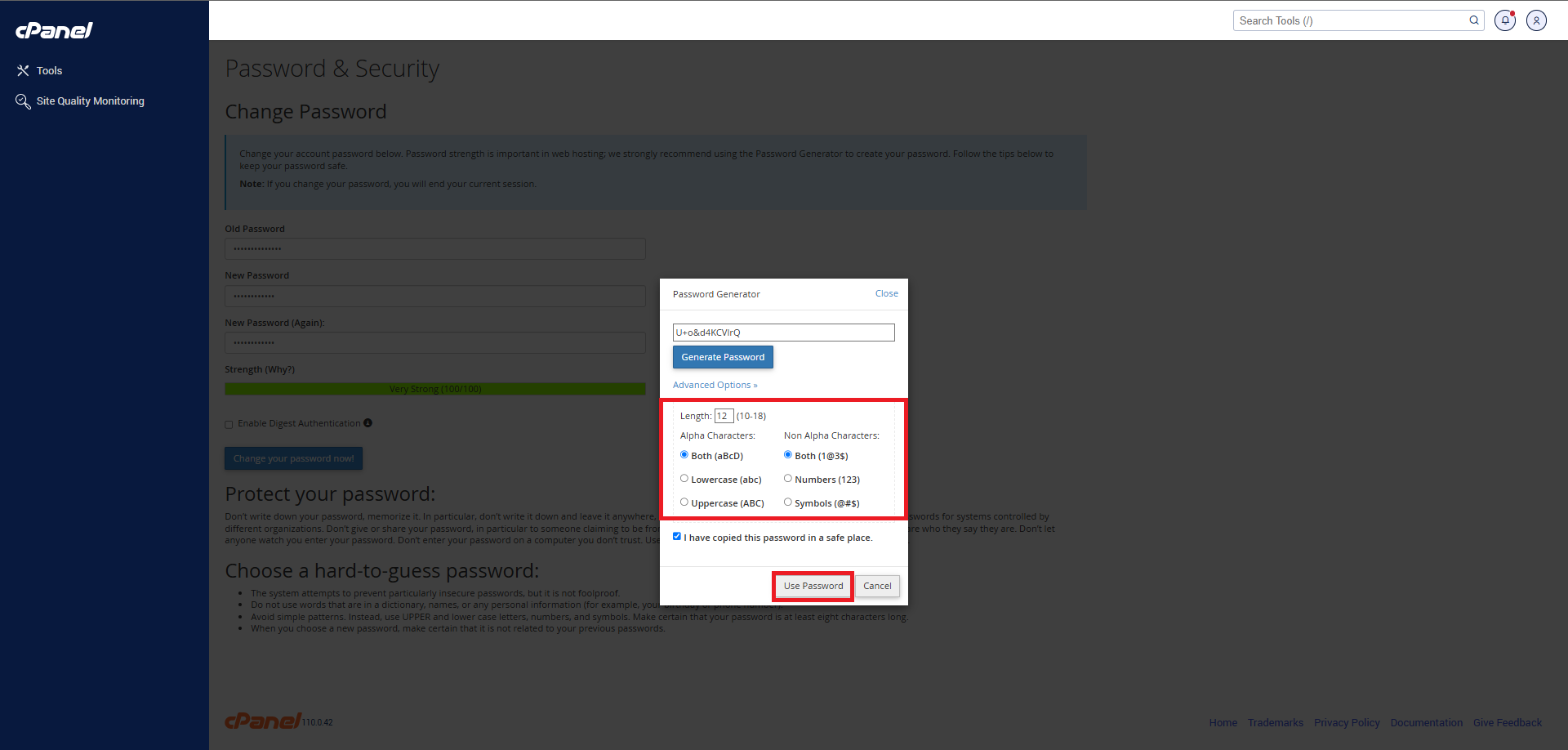This screenshot has height=750, width=1568.
Task: Select the Numbers (123) radio option
Action: click(788, 479)
